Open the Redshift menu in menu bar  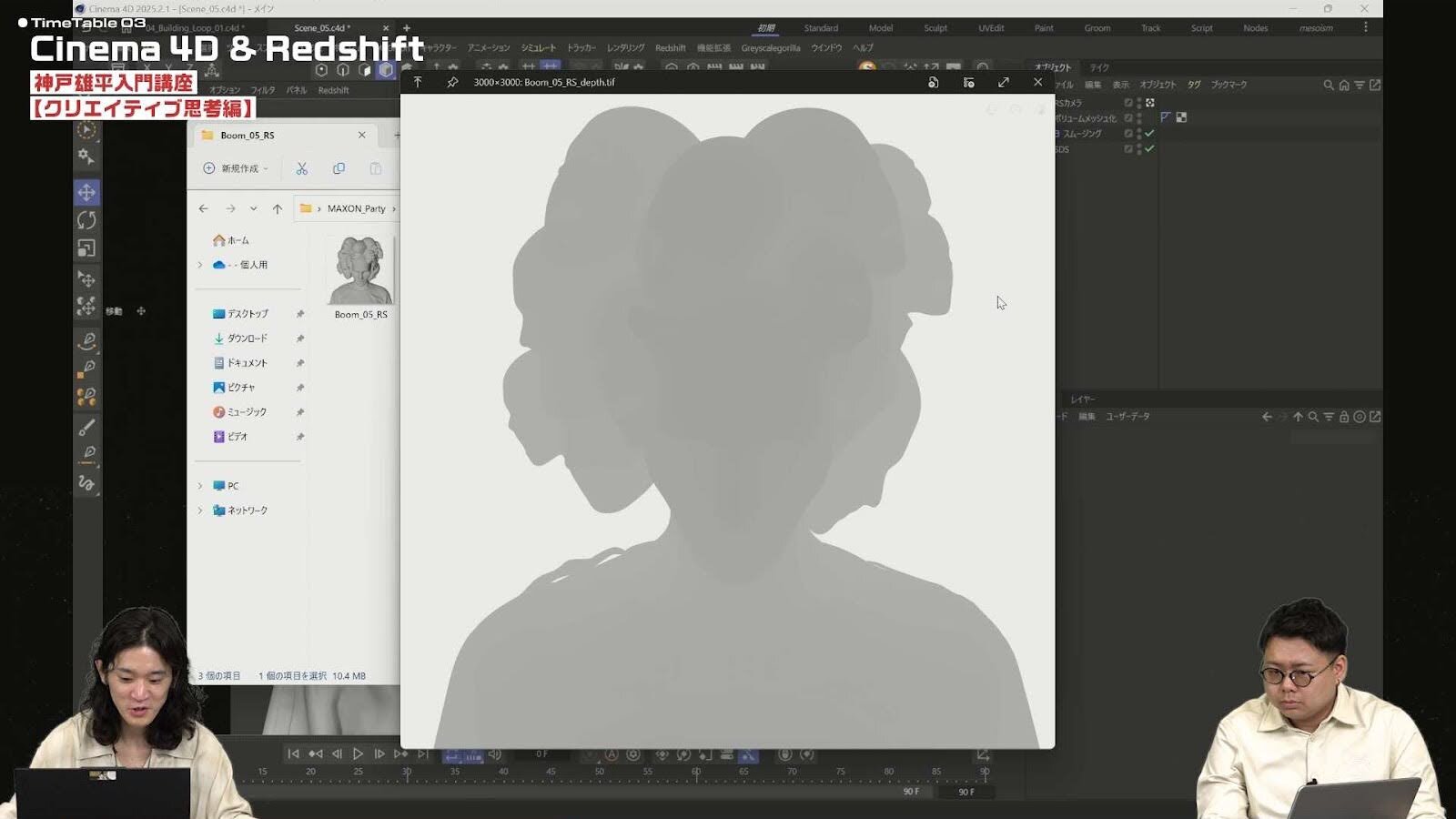coord(670,48)
